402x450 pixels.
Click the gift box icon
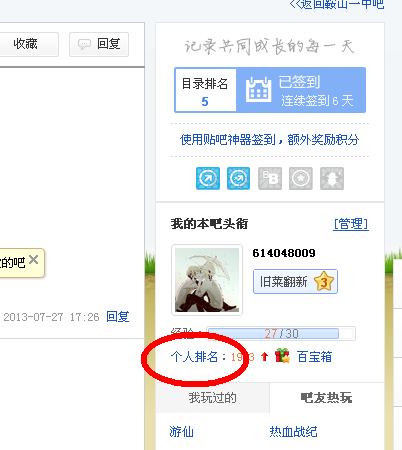pyautogui.click(x=282, y=356)
